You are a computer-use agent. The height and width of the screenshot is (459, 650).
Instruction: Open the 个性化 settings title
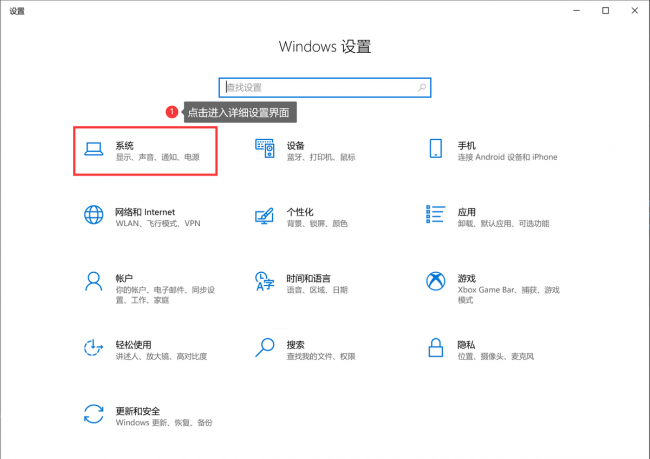[x=300, y=212]
